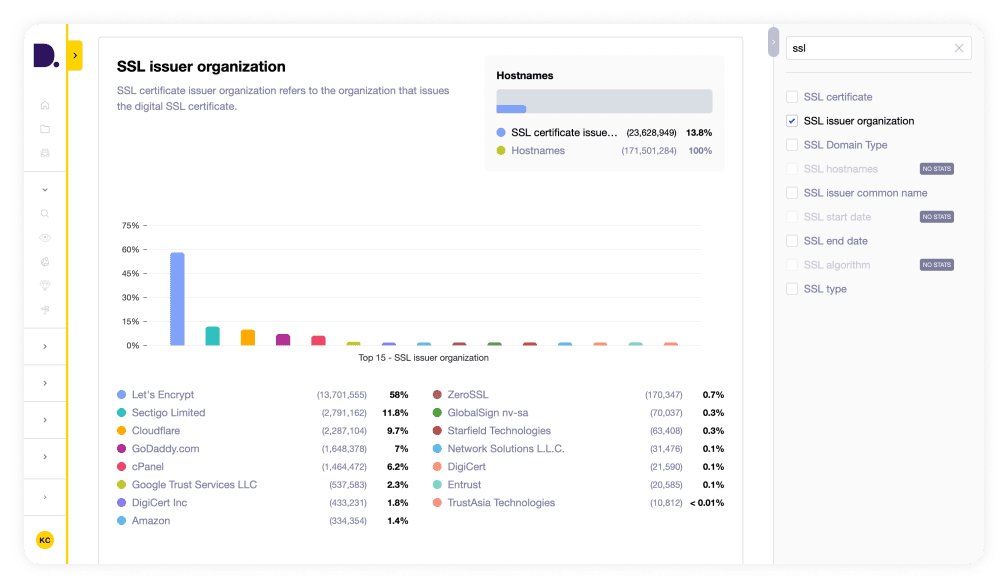Open the folder icon in the sidebar

coord(45,129)
